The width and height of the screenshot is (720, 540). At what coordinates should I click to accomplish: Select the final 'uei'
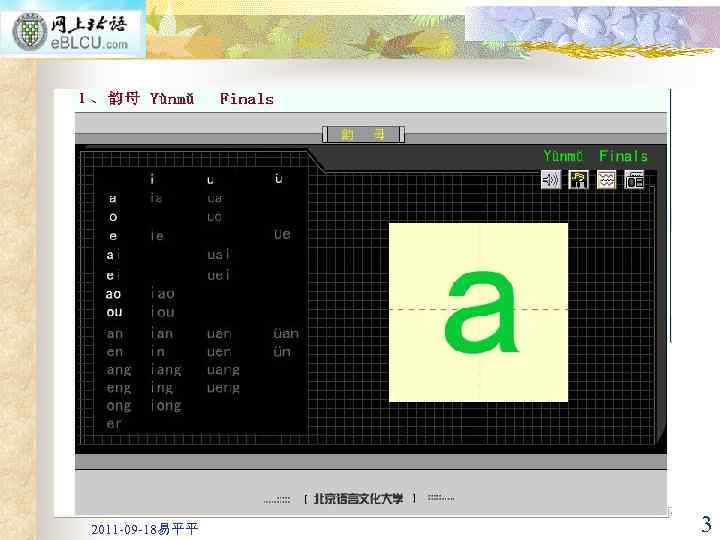(x=218, y=275)
